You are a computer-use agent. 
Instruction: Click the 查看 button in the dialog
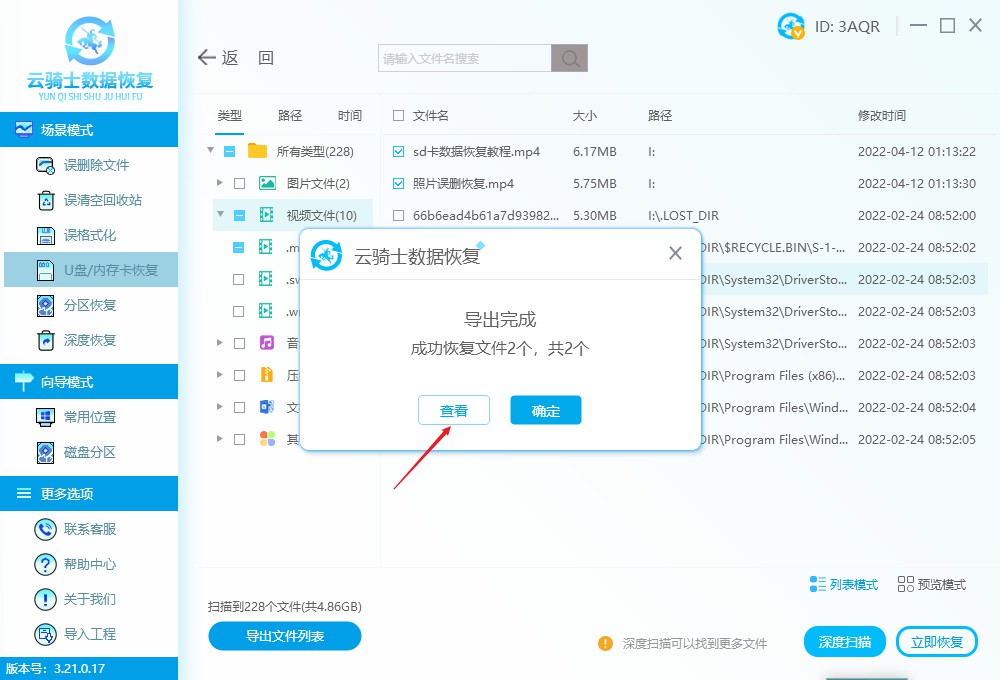tap(453, 410)
